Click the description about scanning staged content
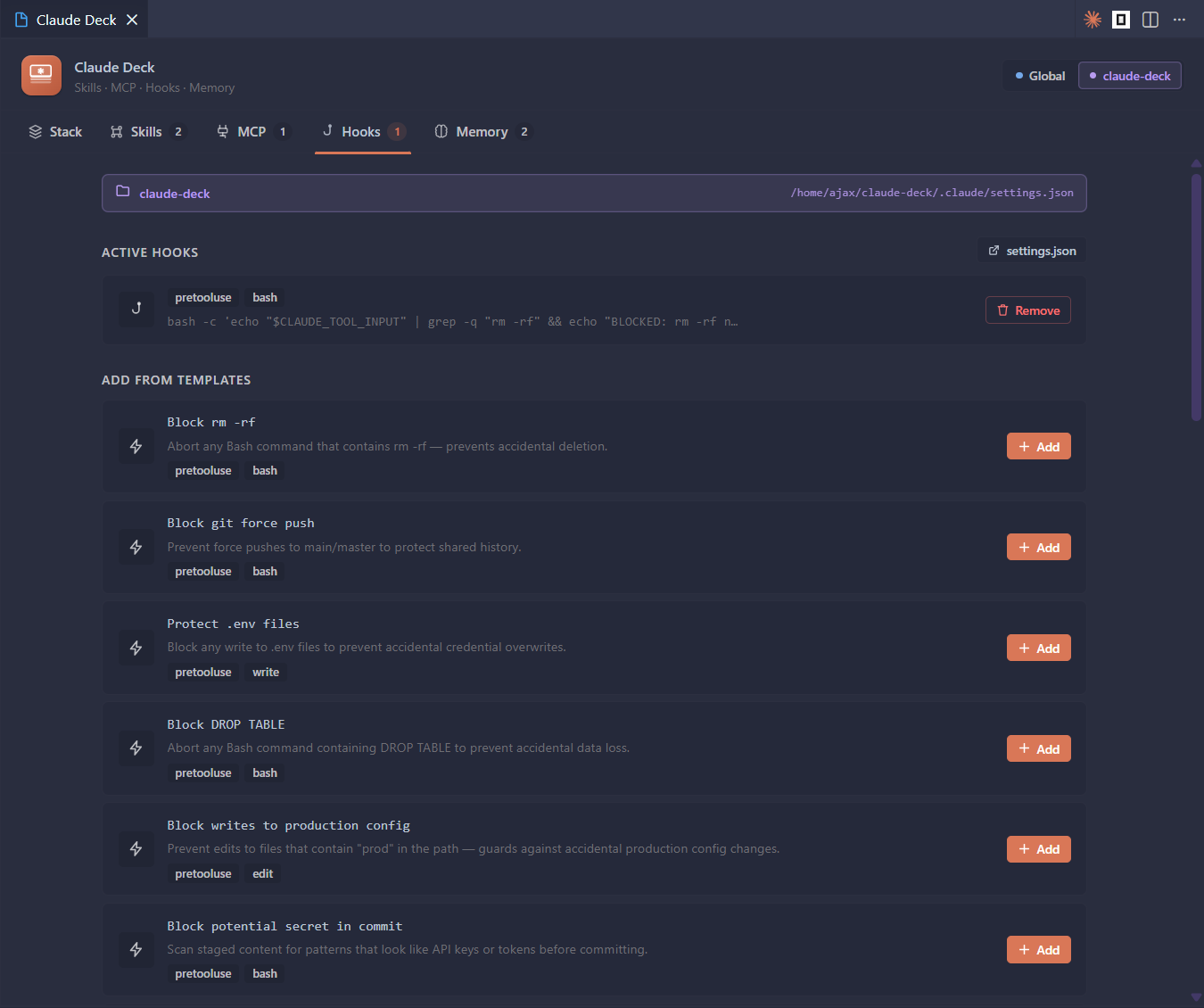Image resolution: width=1204 pixels, height=1008 pixels. tap(408, 949)
